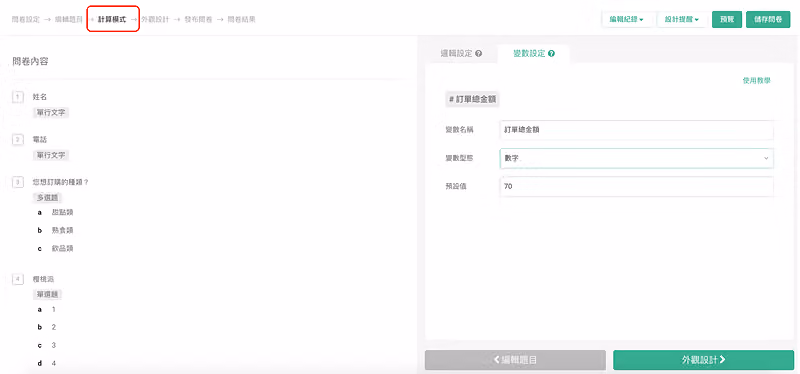The image size is (800, 374).
Task: Focus the 預設值 input field
Action: (636, 187)
